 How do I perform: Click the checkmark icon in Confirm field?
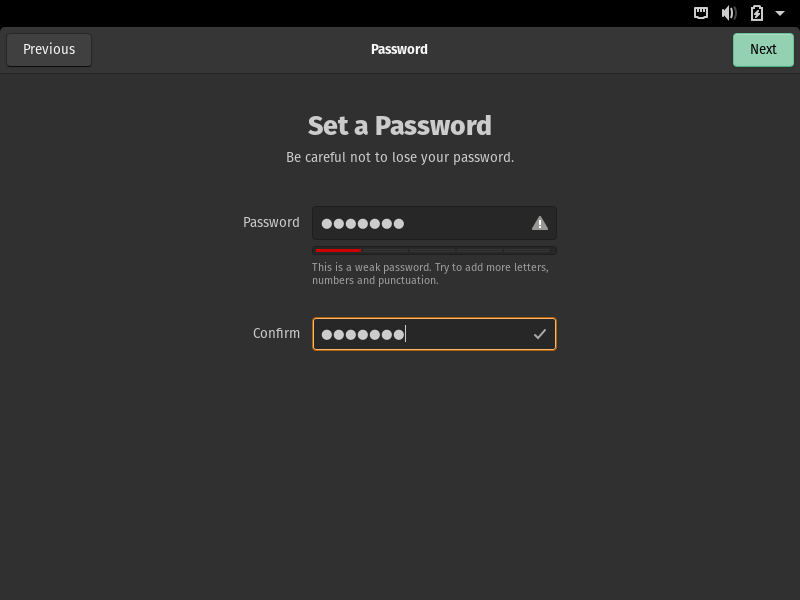pyautogui.click(x=540, y=334)
